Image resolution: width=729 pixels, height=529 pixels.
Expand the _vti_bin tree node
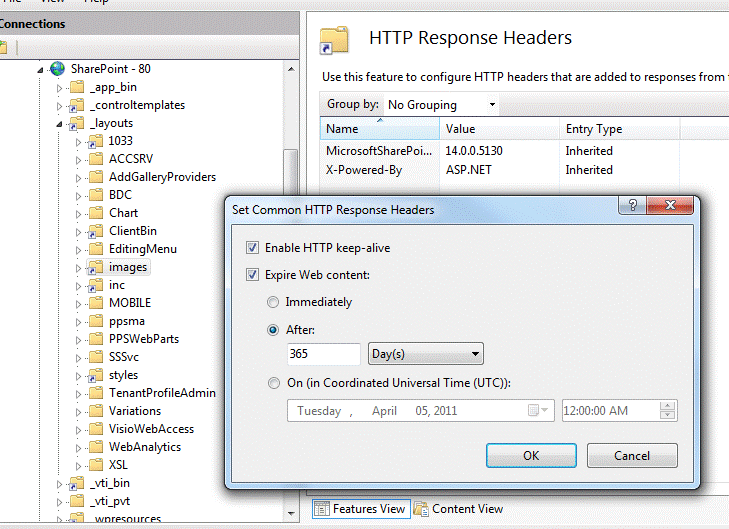pos(59,484)
